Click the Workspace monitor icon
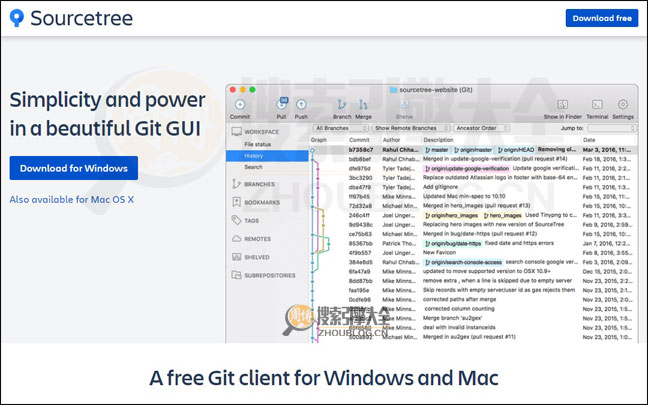The image size is (648, 405). coord(236,131)
